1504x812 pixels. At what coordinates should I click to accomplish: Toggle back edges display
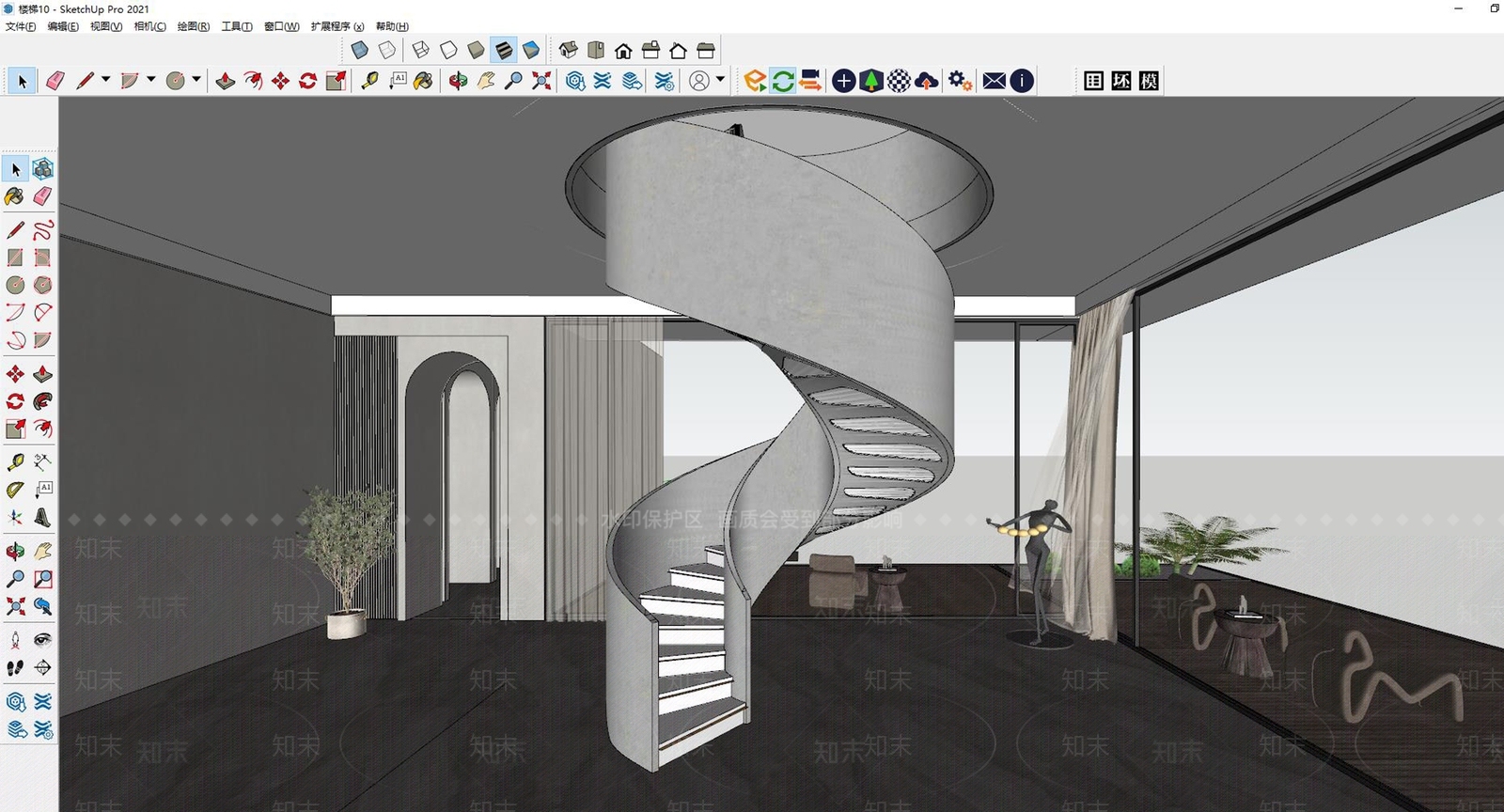pos(386,50)
